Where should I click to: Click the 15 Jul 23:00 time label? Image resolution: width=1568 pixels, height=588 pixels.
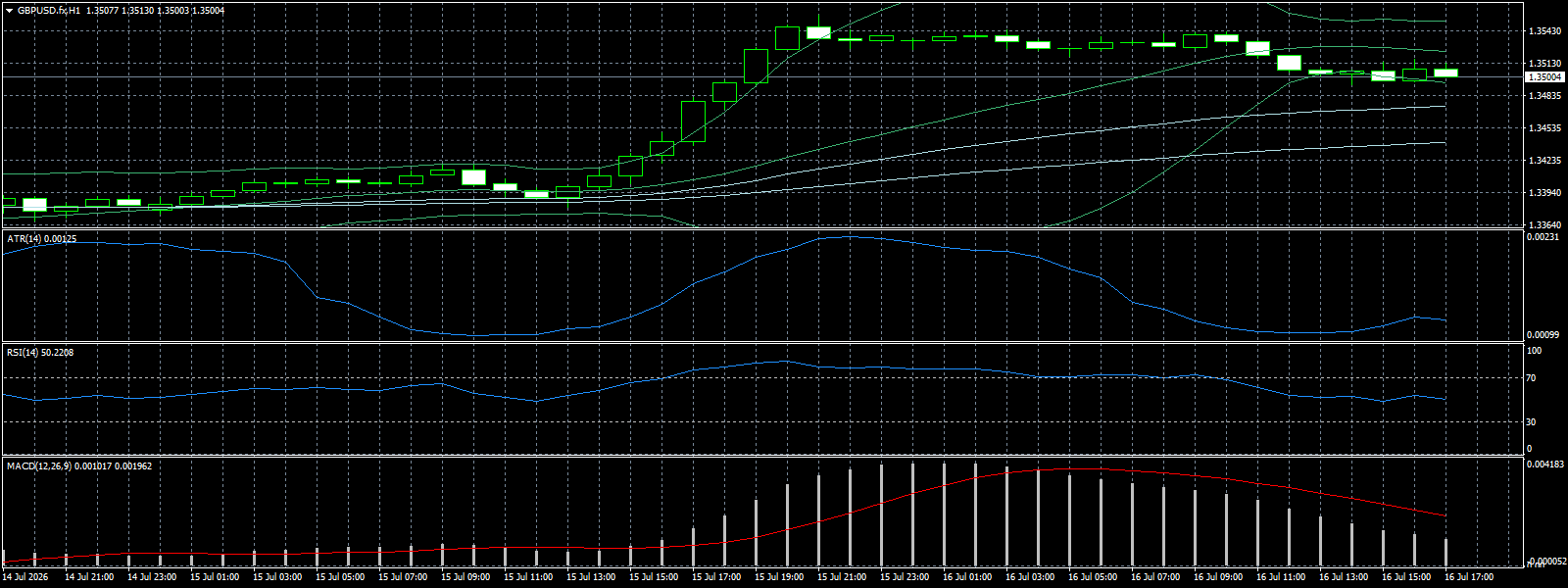point(904,577)
